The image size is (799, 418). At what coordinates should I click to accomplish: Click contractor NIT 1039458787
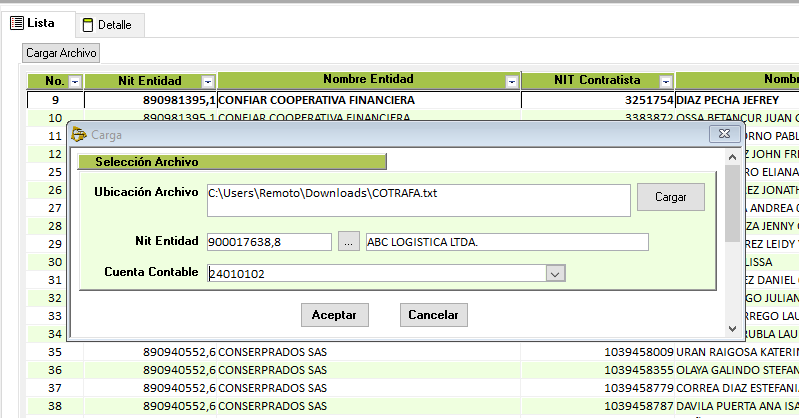639,406
